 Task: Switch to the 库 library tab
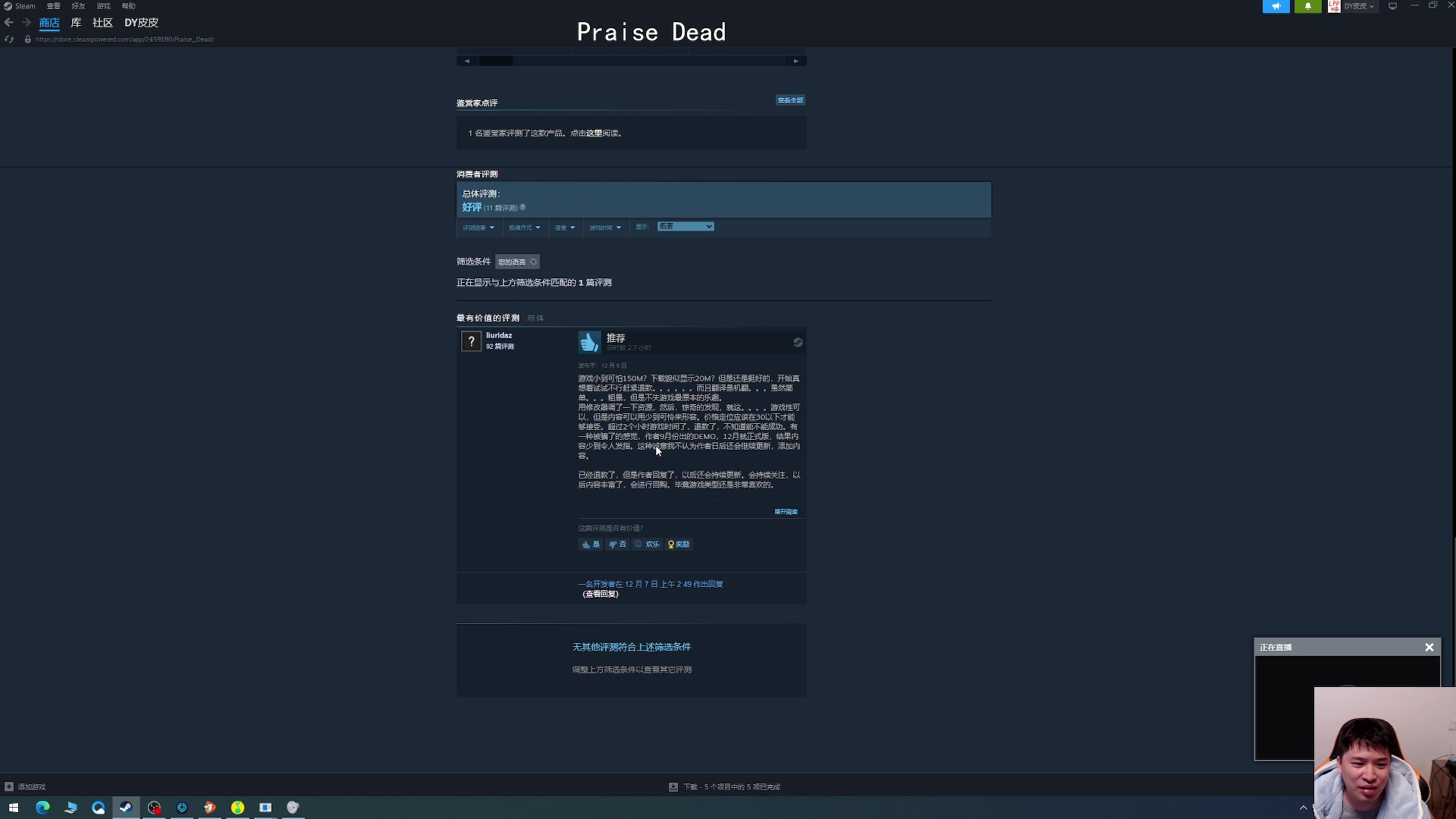coord(76,23)
